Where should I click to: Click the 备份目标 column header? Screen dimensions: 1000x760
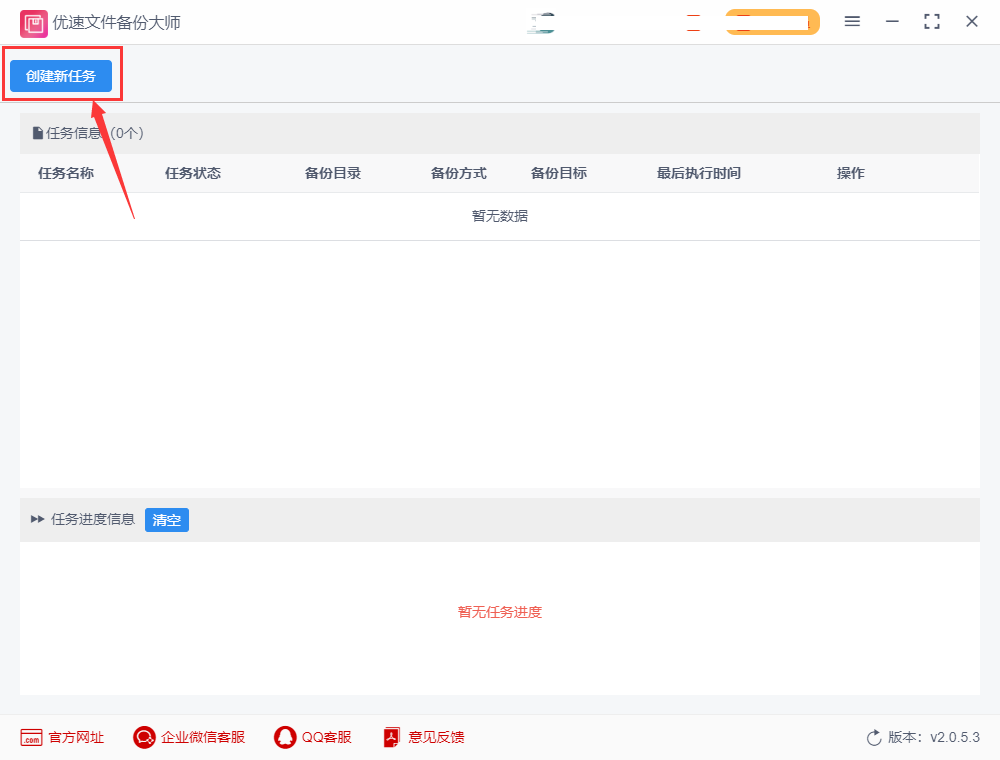click(559, 173)
